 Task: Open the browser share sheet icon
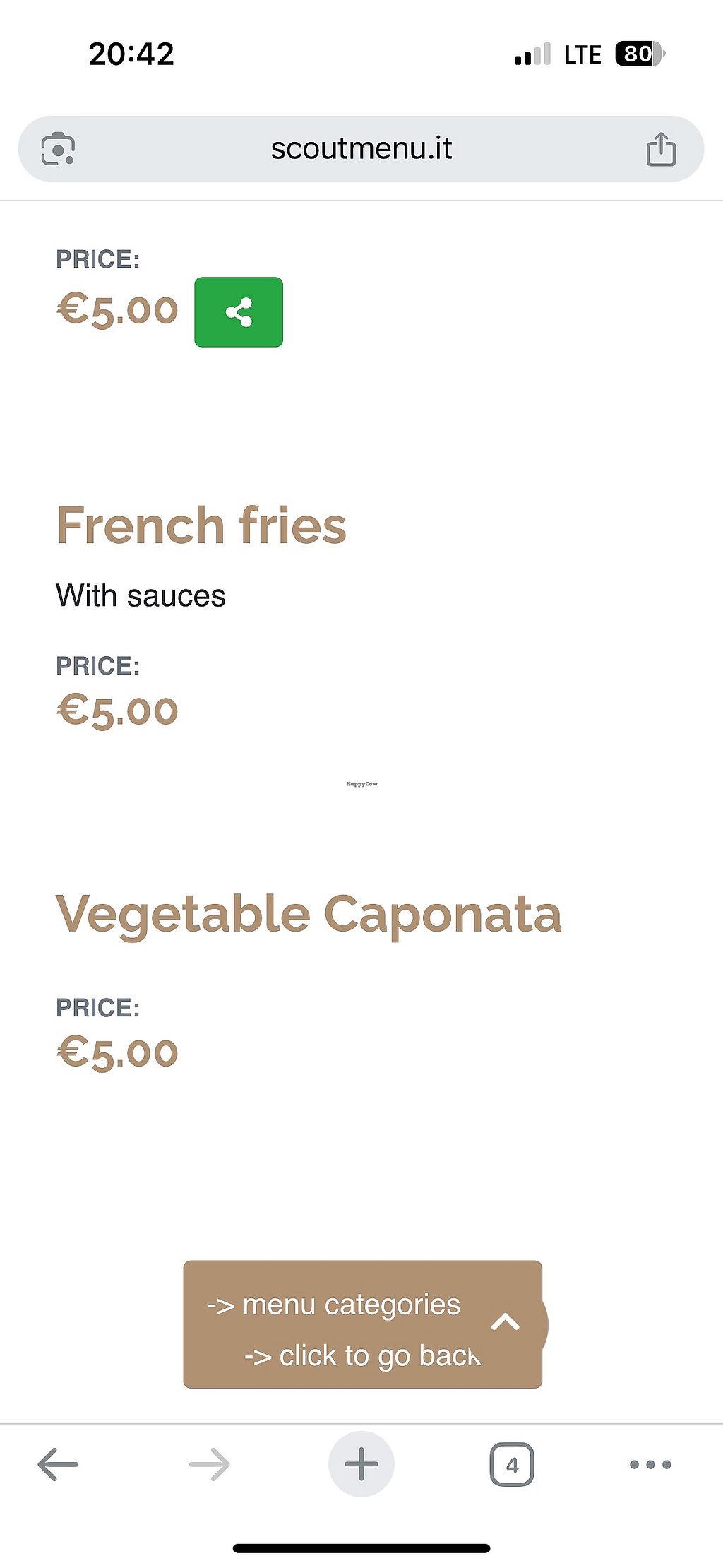[x=661, y=149]
